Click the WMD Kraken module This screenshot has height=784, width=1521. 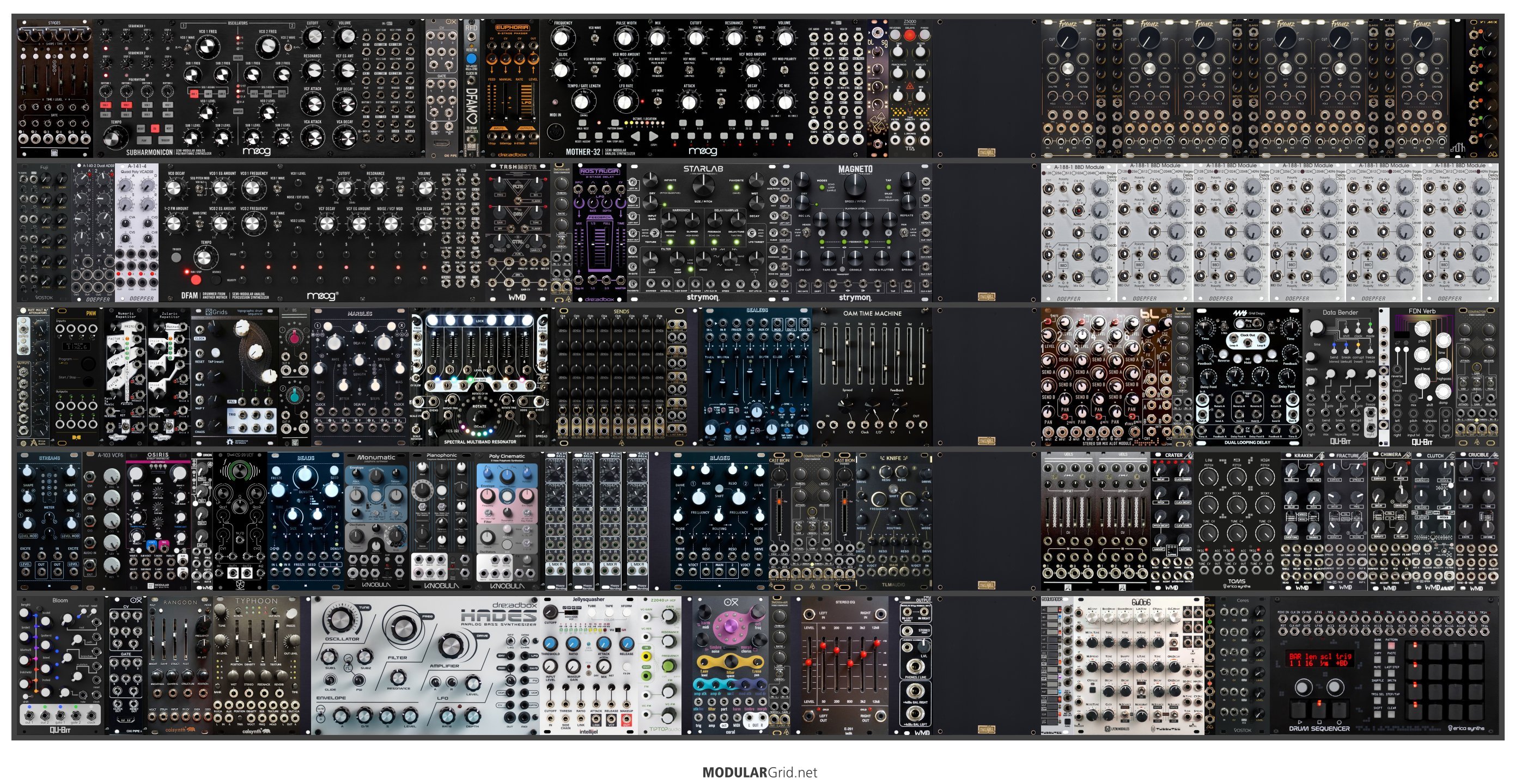[x=1303, y=521]
